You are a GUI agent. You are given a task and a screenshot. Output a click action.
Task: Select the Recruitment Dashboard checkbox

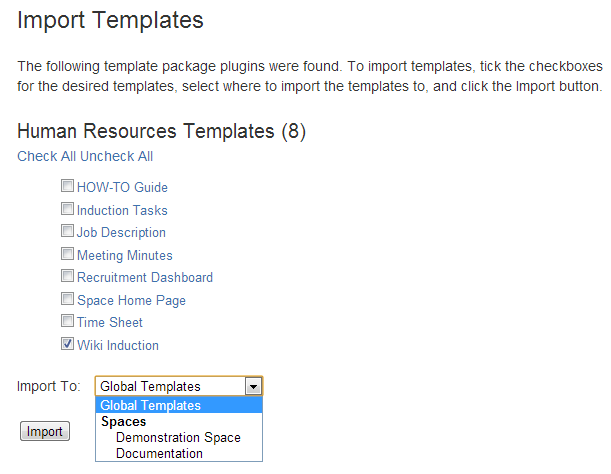(x=67, y=276)
